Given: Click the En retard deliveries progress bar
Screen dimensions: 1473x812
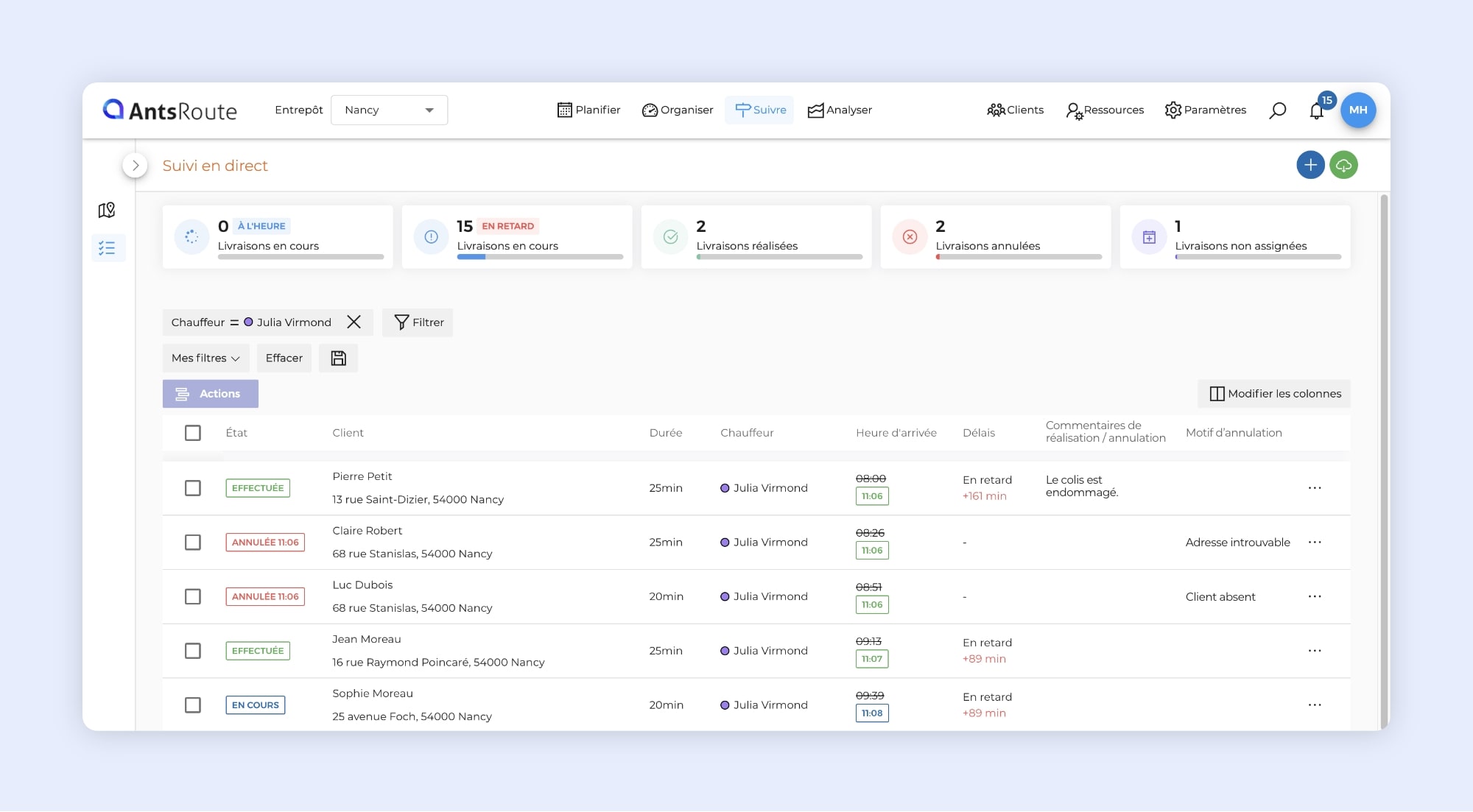Looking at the screenshot, I should coord(540,257).
